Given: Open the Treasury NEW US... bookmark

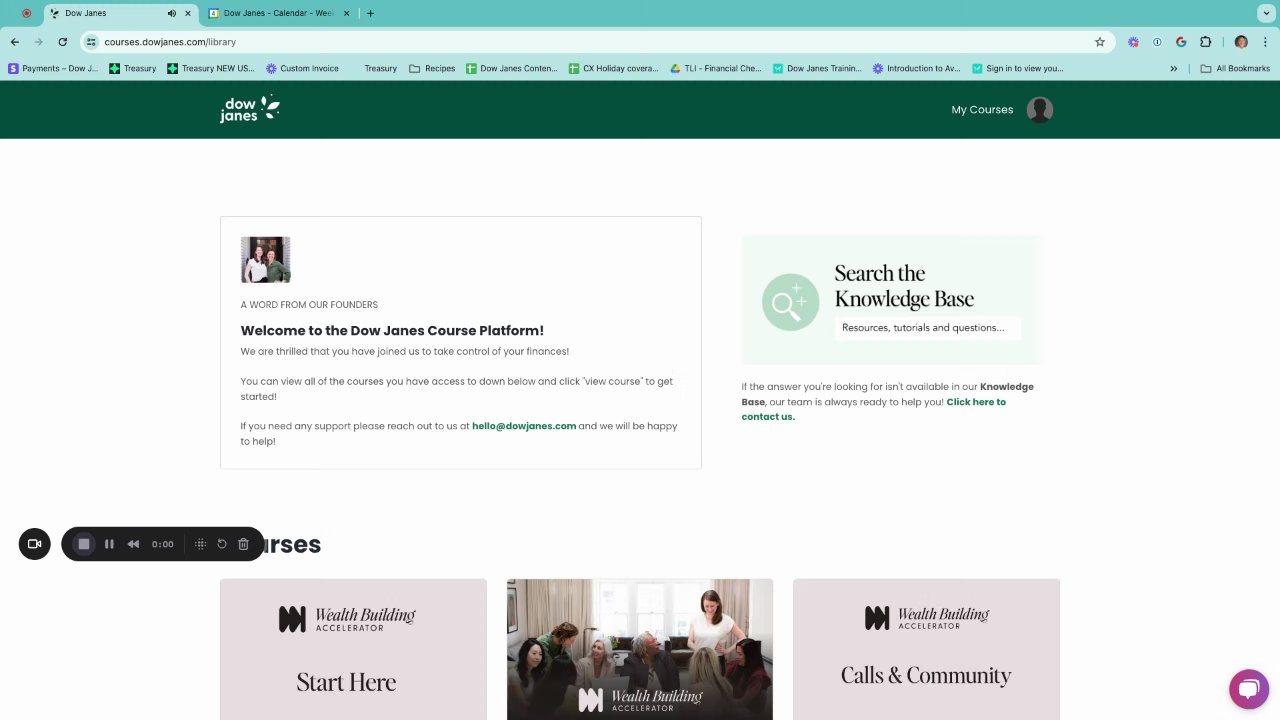Looking at the screenshot, I should tap(211, 69).
